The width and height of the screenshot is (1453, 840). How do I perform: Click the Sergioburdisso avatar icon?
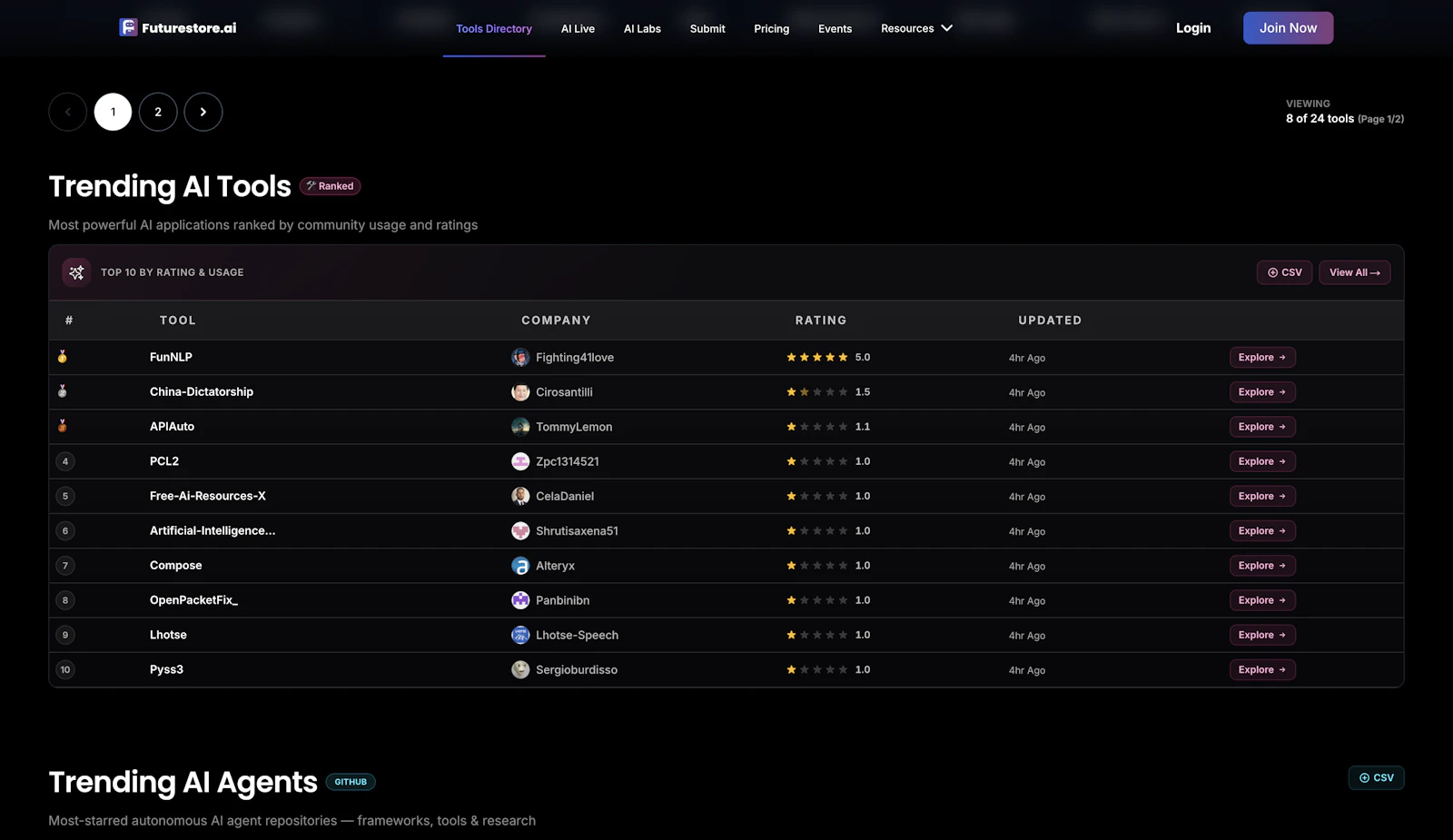(520, 669)
